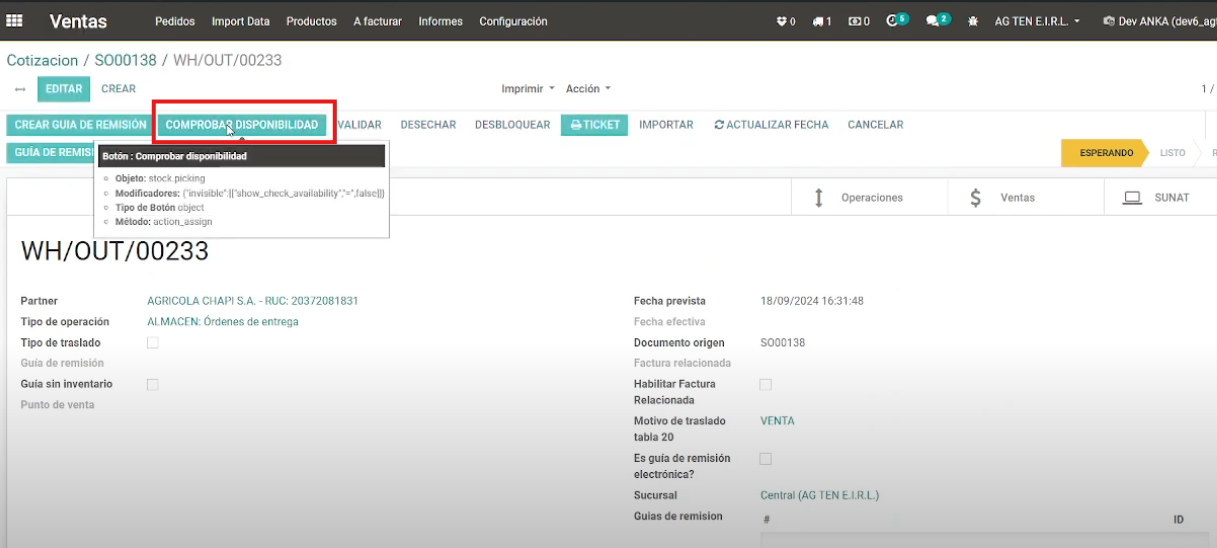Click the Ventas app title
Image resolution: width=1217 pixels, height=548 pixels.
(78, 21)
